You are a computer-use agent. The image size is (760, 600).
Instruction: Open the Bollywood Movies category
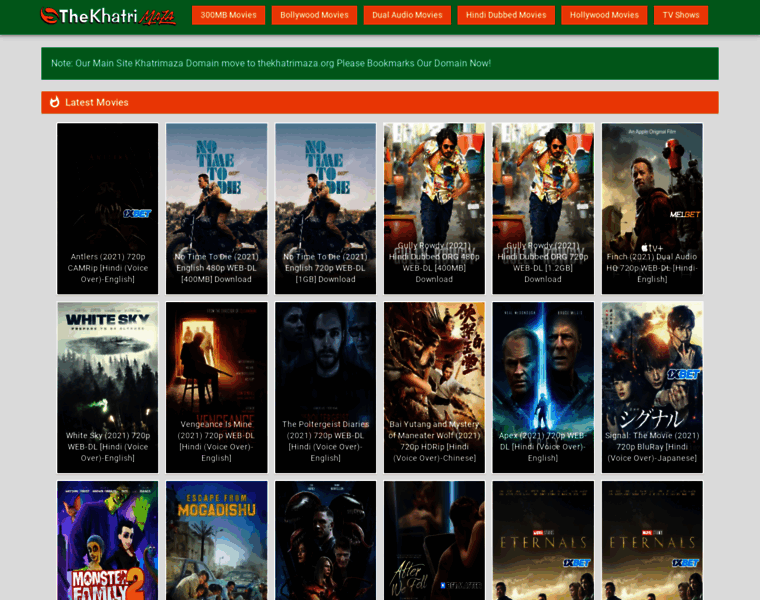[314, 15]
